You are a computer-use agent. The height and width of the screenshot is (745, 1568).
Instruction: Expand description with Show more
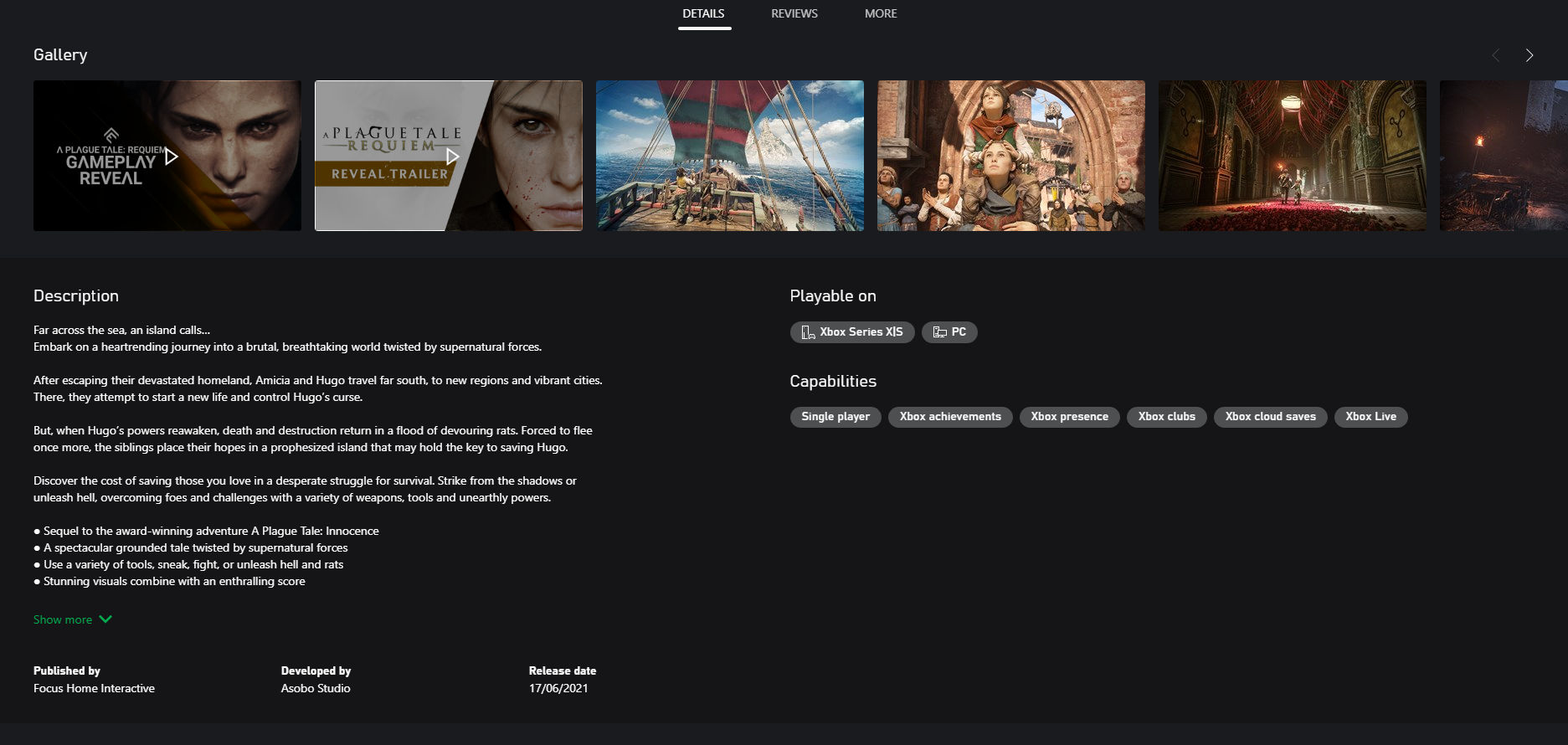[x=72, y=619]
